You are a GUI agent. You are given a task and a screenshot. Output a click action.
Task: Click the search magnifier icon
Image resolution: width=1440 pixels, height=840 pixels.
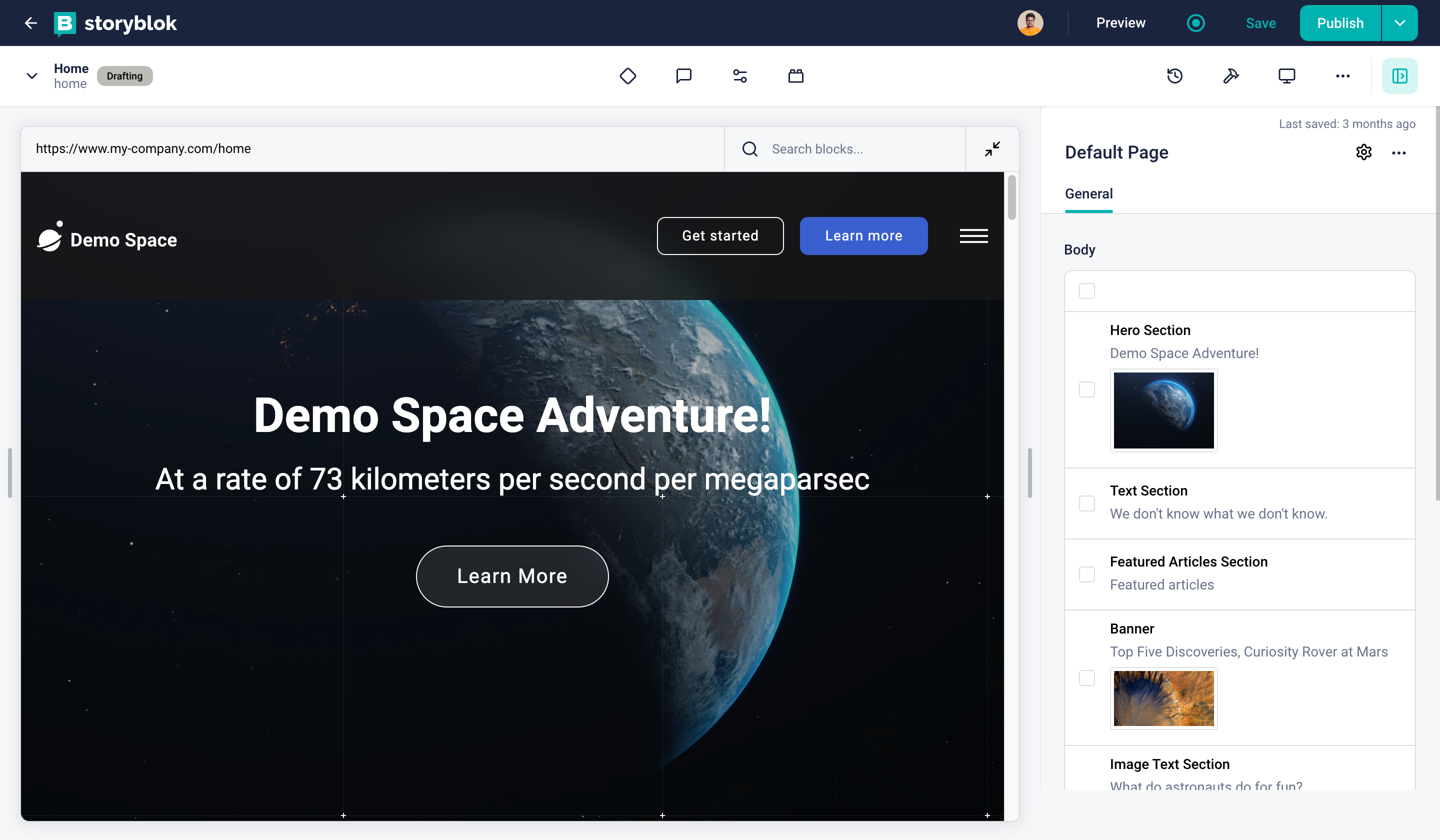coord(749,149)
